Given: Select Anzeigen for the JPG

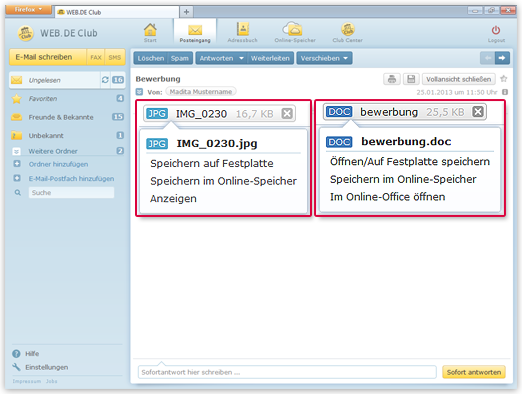Looking at the screenshot, I should tap(173, 199).
